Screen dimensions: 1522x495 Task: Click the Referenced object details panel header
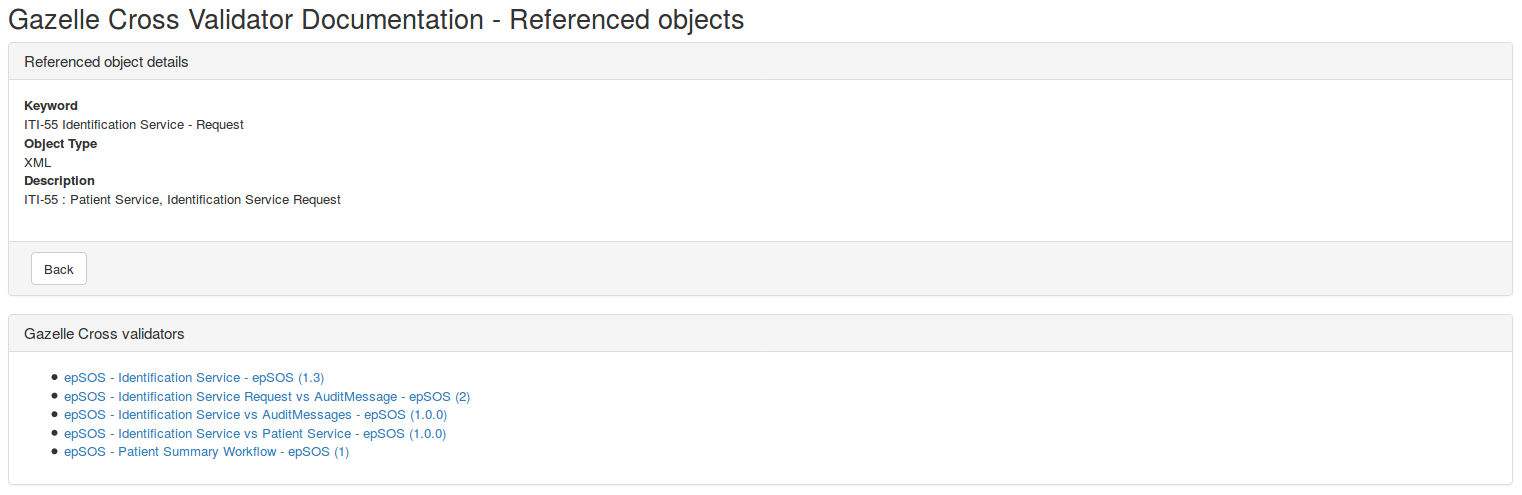click(106, 62)
